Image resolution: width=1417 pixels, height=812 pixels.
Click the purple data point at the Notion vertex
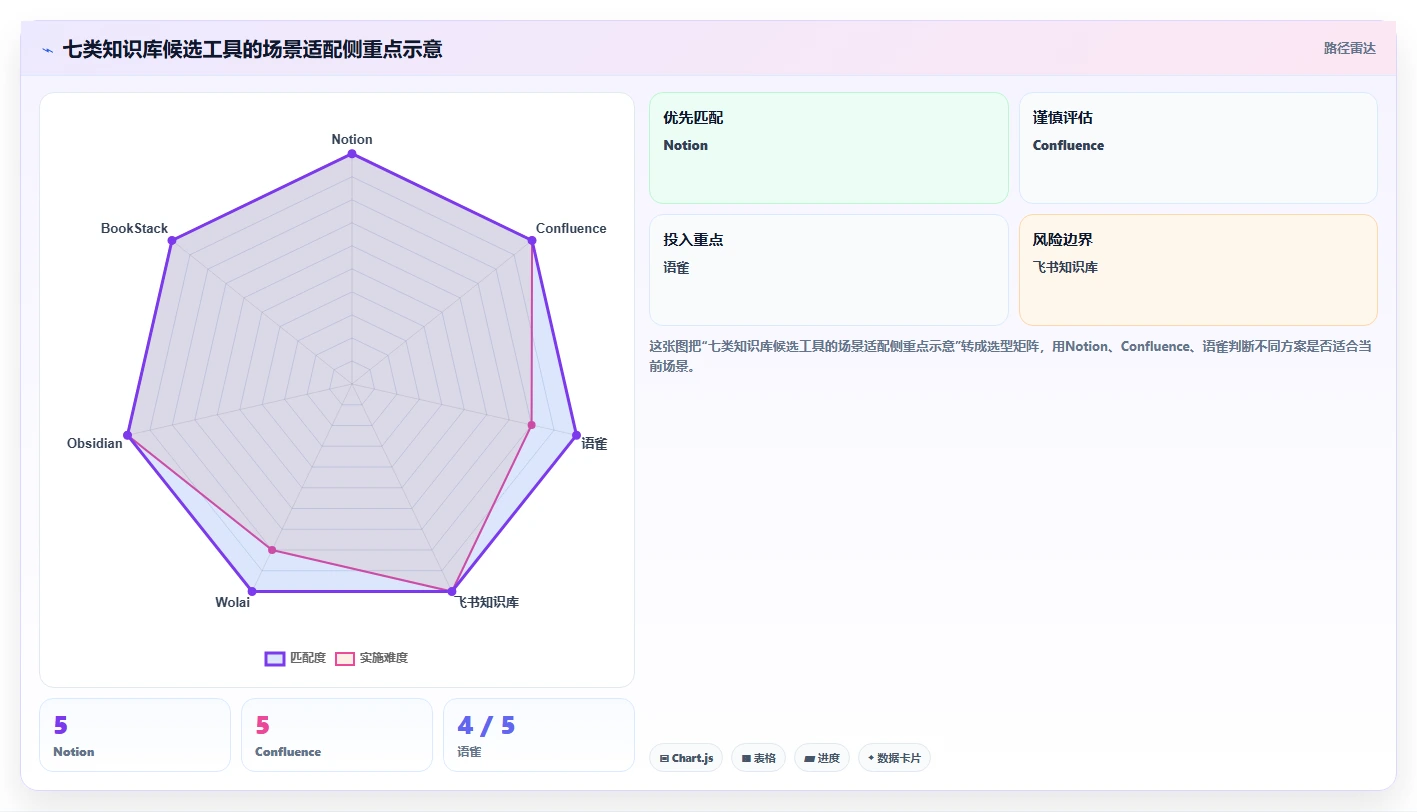(x=352, y=153)
